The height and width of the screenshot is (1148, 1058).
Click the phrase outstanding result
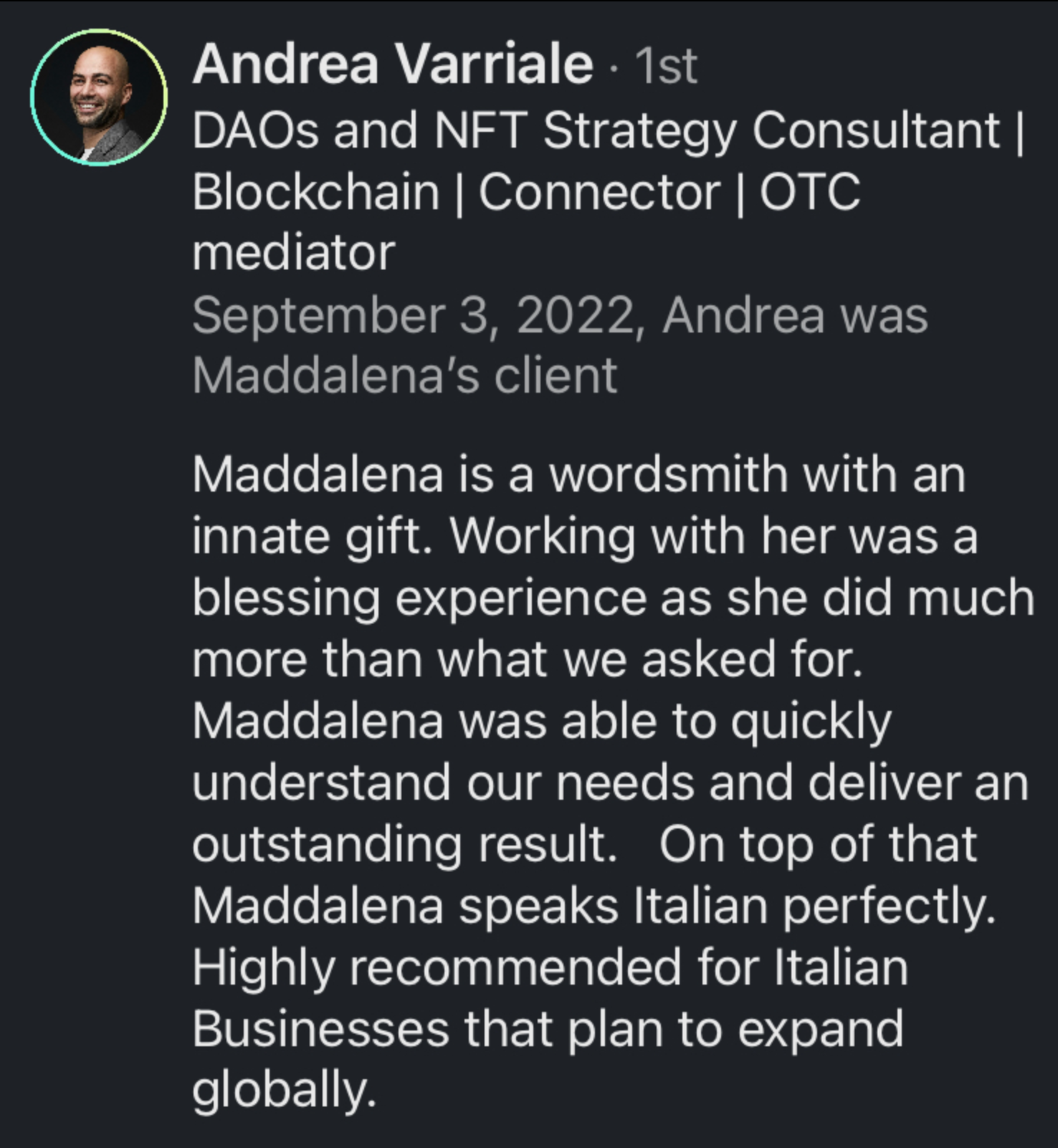404,844
